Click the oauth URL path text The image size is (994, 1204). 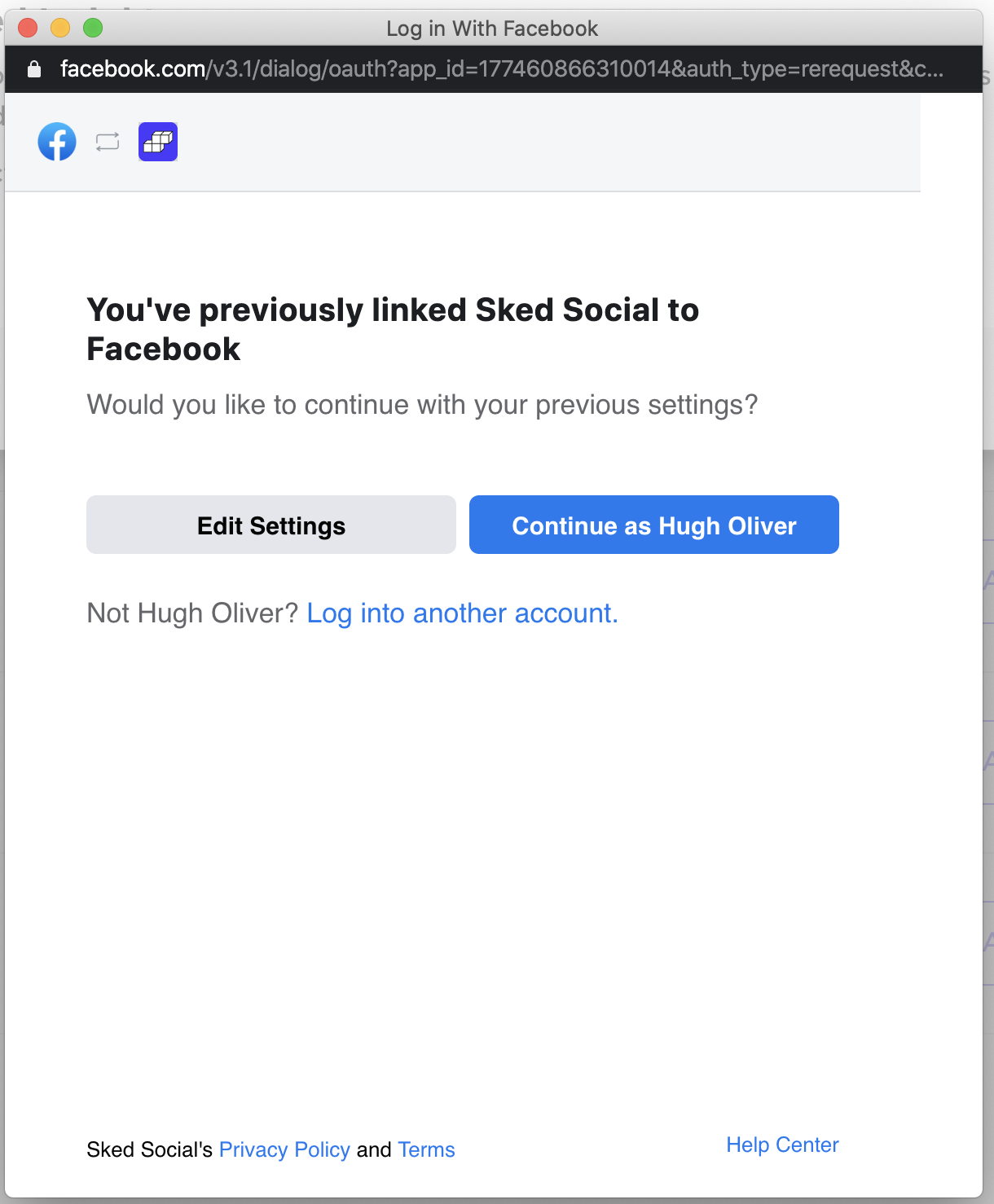575,68
